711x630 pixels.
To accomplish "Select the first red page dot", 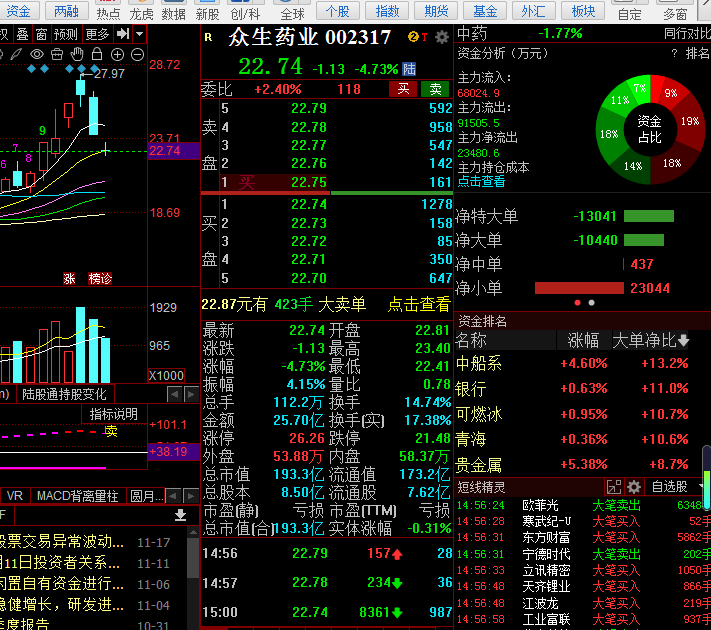I will (x=577, y=303).
